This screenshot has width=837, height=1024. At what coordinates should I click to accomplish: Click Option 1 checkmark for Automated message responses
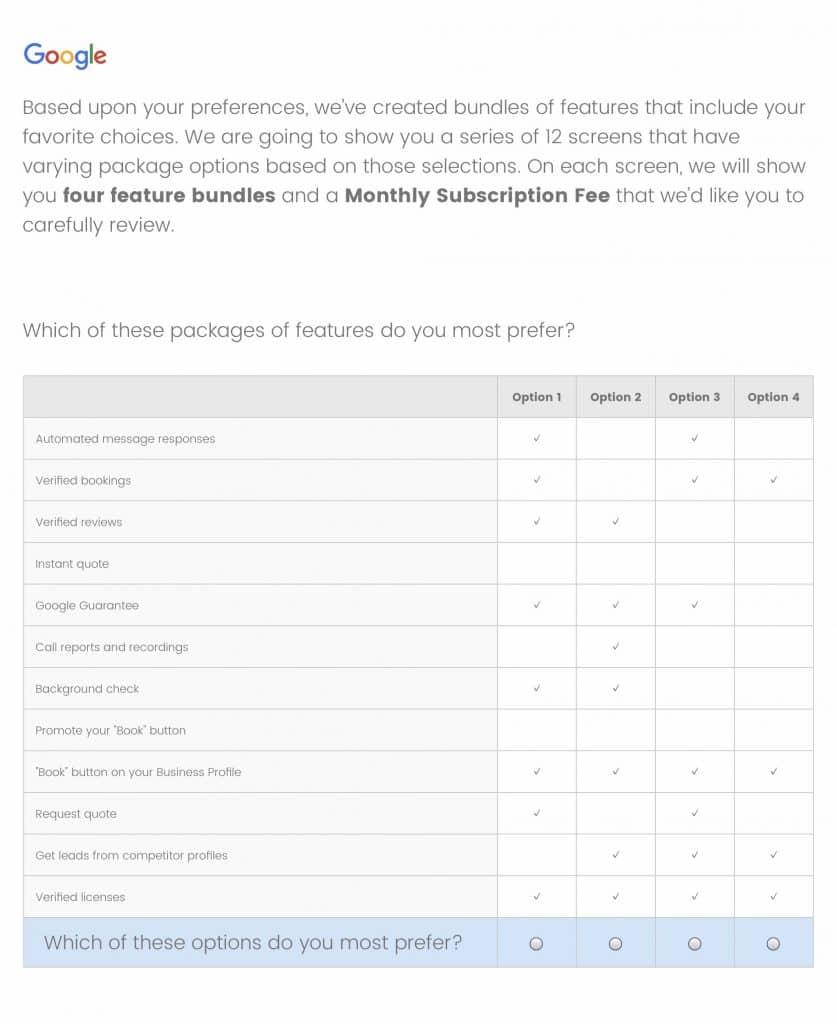537,438
